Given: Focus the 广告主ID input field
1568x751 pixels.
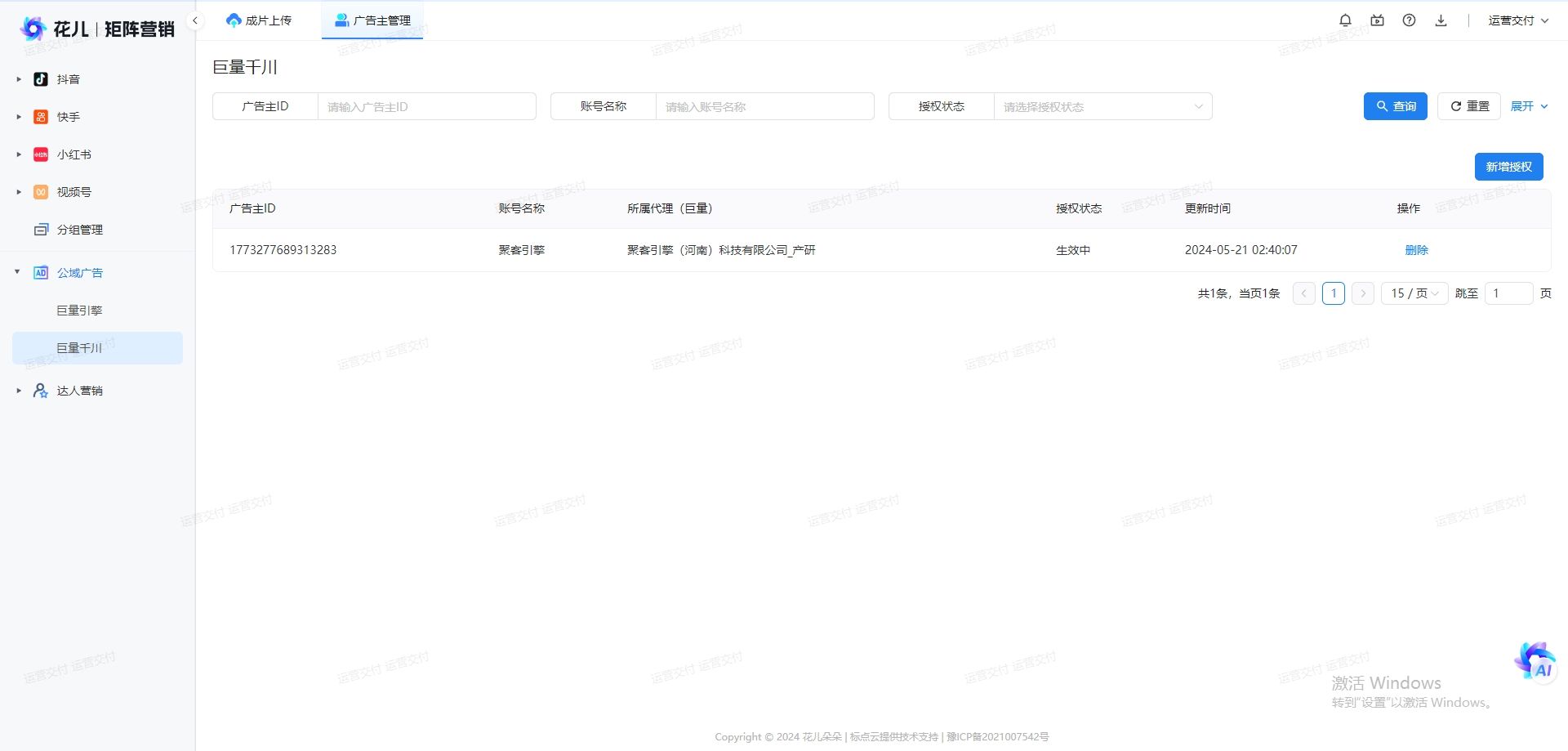Looking at the screenshot, I should (x=426, y=106).
